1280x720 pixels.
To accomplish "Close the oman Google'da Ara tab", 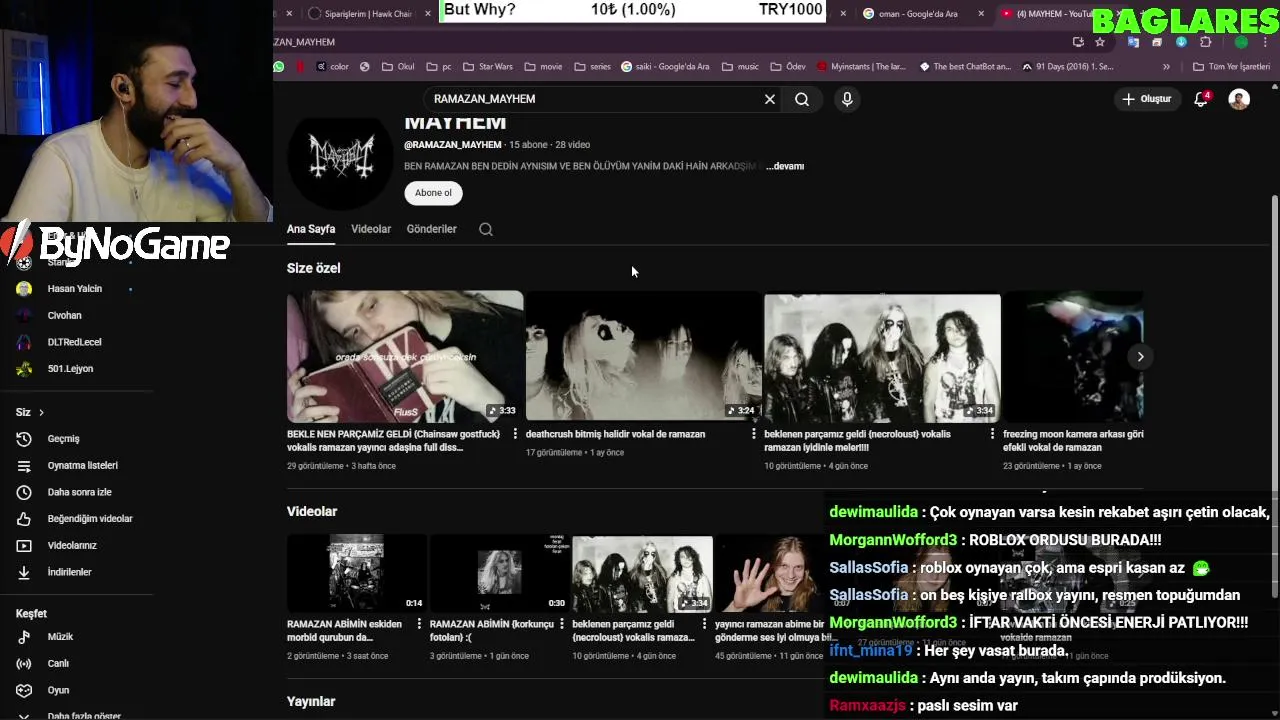I will tap(981, 13).
